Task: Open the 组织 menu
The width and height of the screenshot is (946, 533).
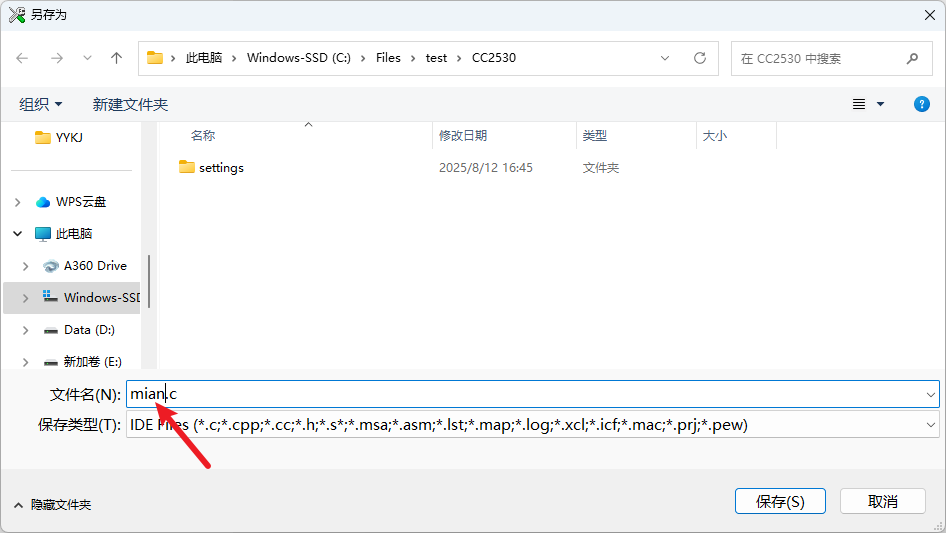Action: tap(40, 104)
